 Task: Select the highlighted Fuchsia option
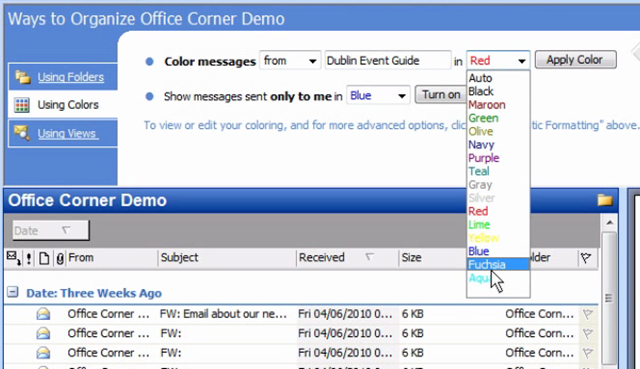coord(498,265)
